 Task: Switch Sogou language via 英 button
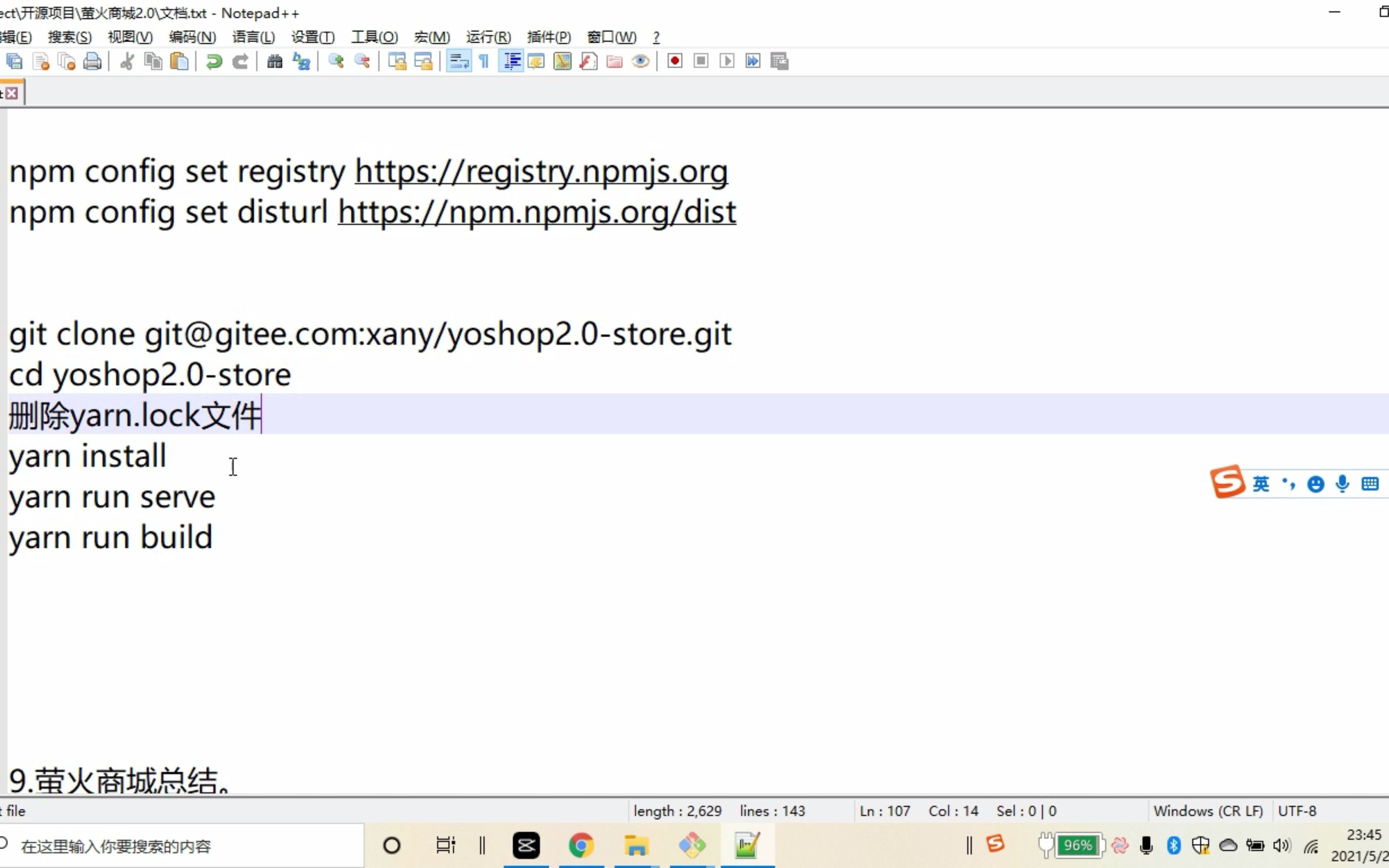1260,484
